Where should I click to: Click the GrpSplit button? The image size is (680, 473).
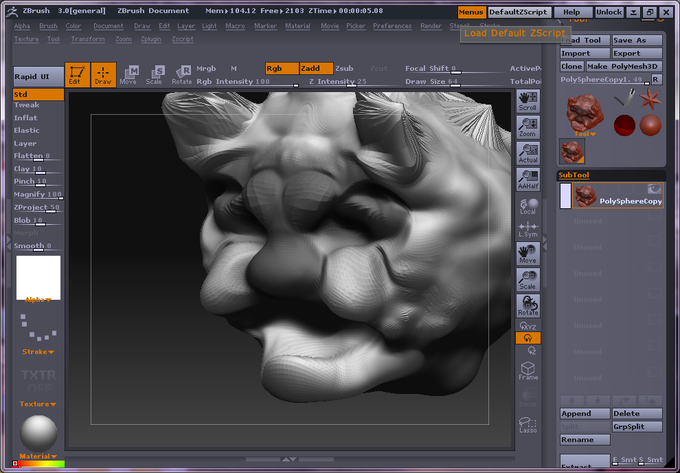[x=637, y=427]
